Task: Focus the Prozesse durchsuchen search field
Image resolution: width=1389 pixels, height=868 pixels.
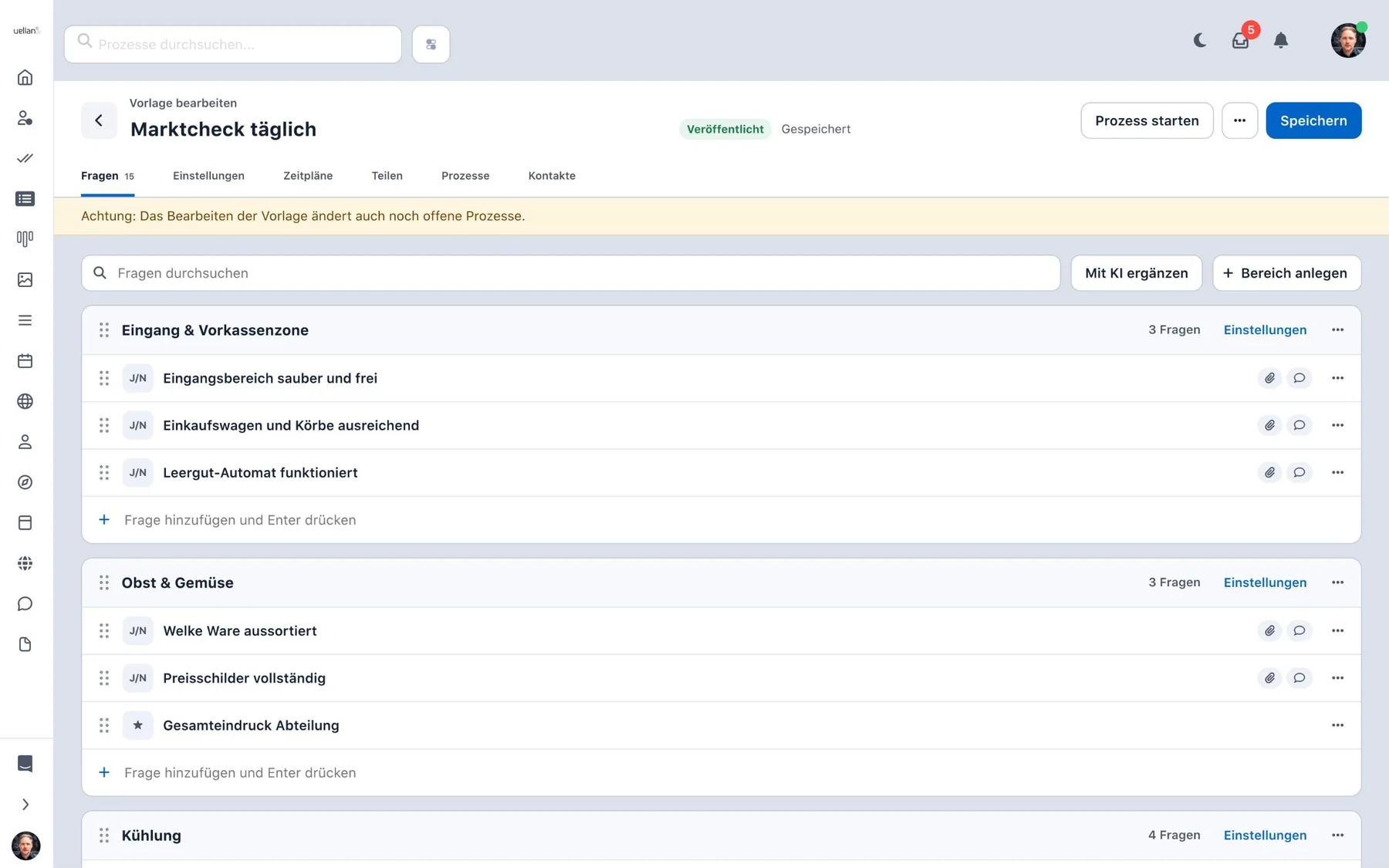Action: 233,44
